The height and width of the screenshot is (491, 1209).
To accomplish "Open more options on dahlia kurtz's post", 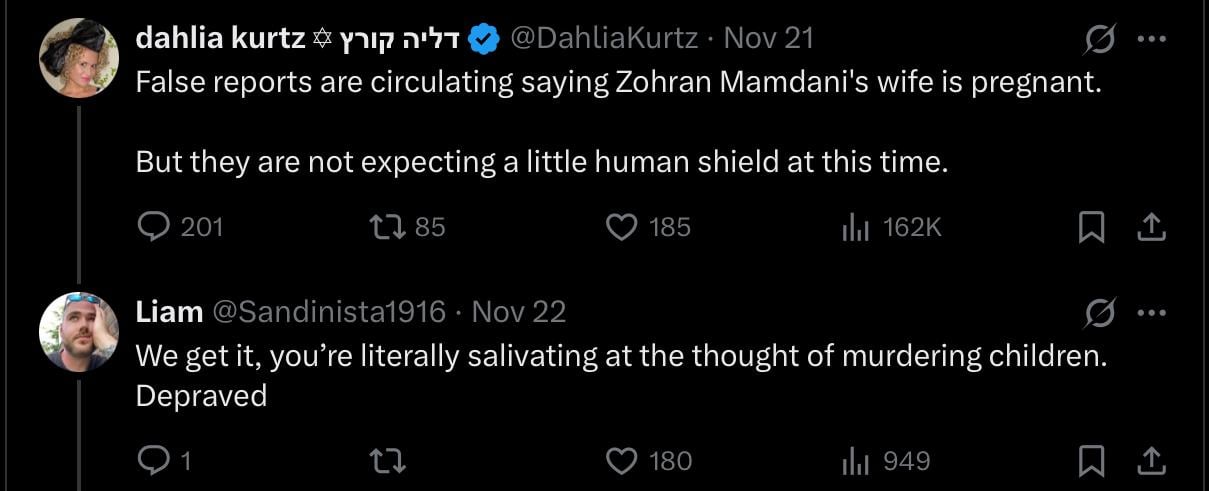I will pyautogui.click(x=1152, y=40).
